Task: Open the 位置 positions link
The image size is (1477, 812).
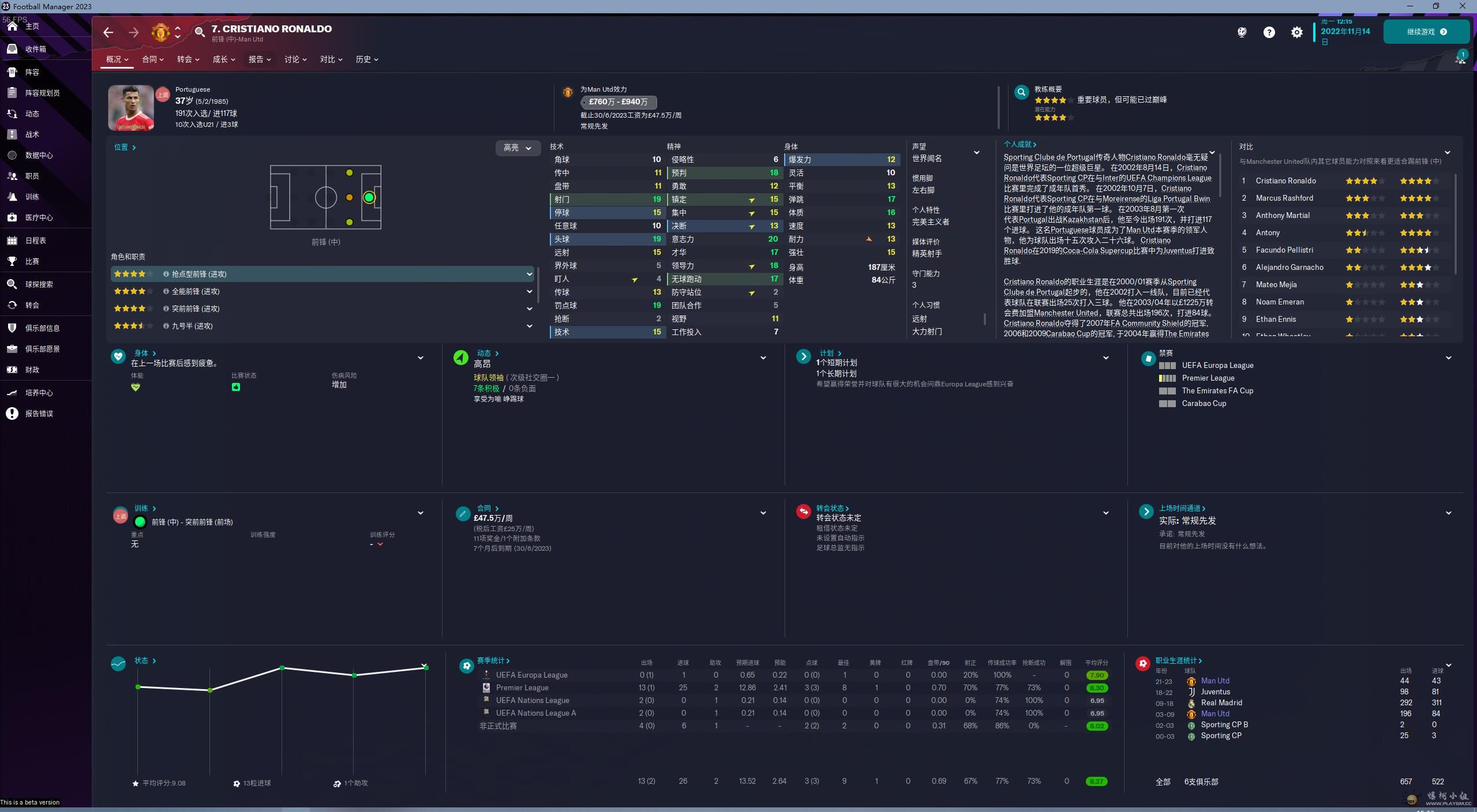Action: point(125,148)
